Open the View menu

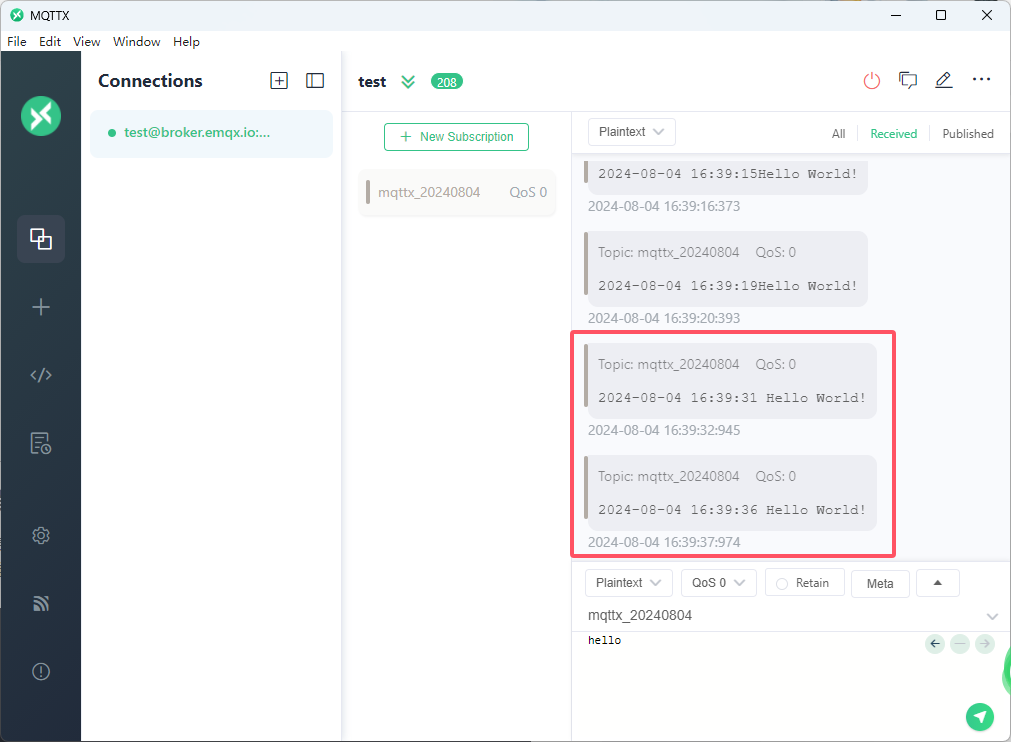87,42
